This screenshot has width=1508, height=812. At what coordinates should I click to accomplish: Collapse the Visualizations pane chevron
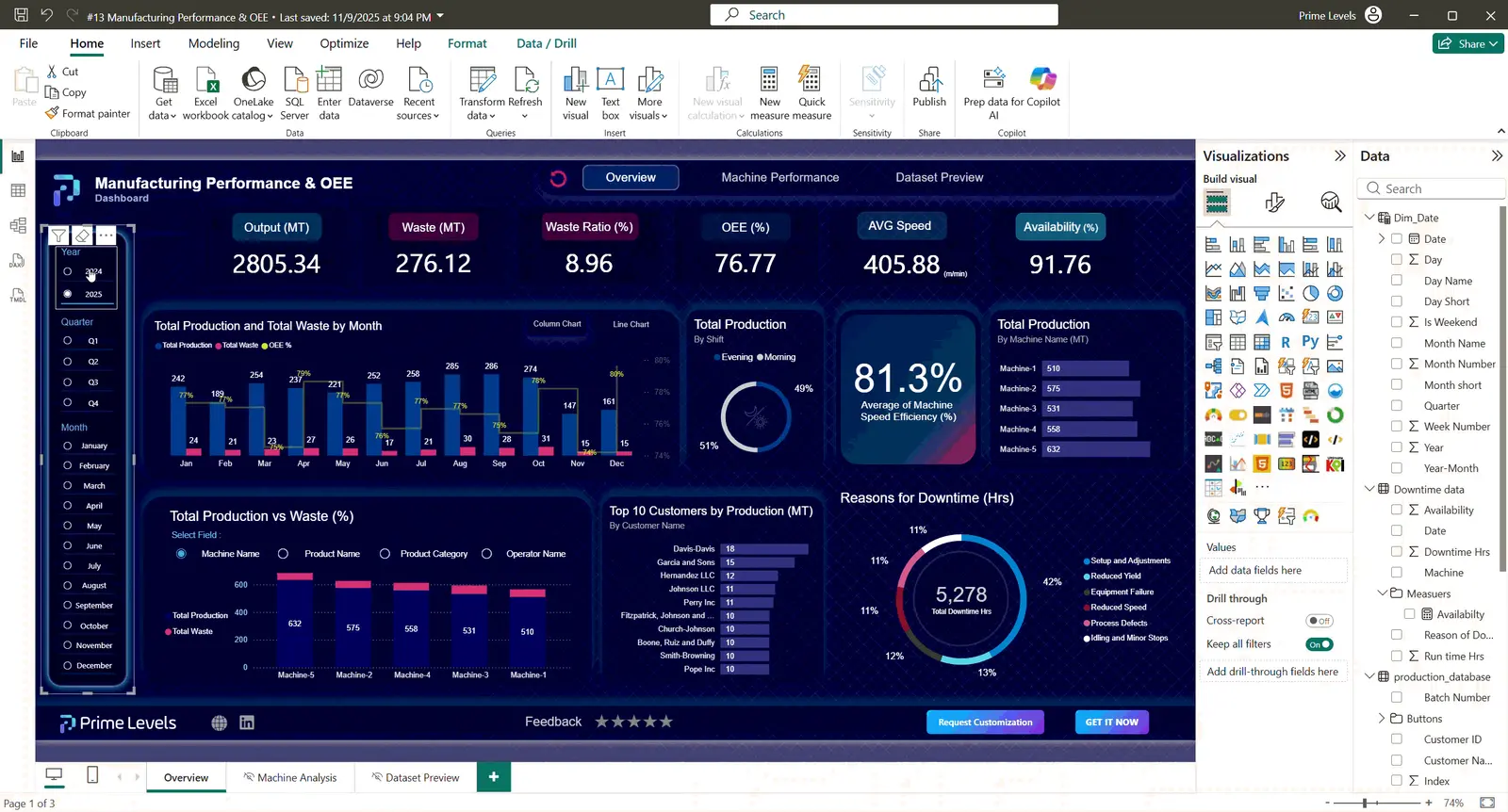coord(1339,156)
